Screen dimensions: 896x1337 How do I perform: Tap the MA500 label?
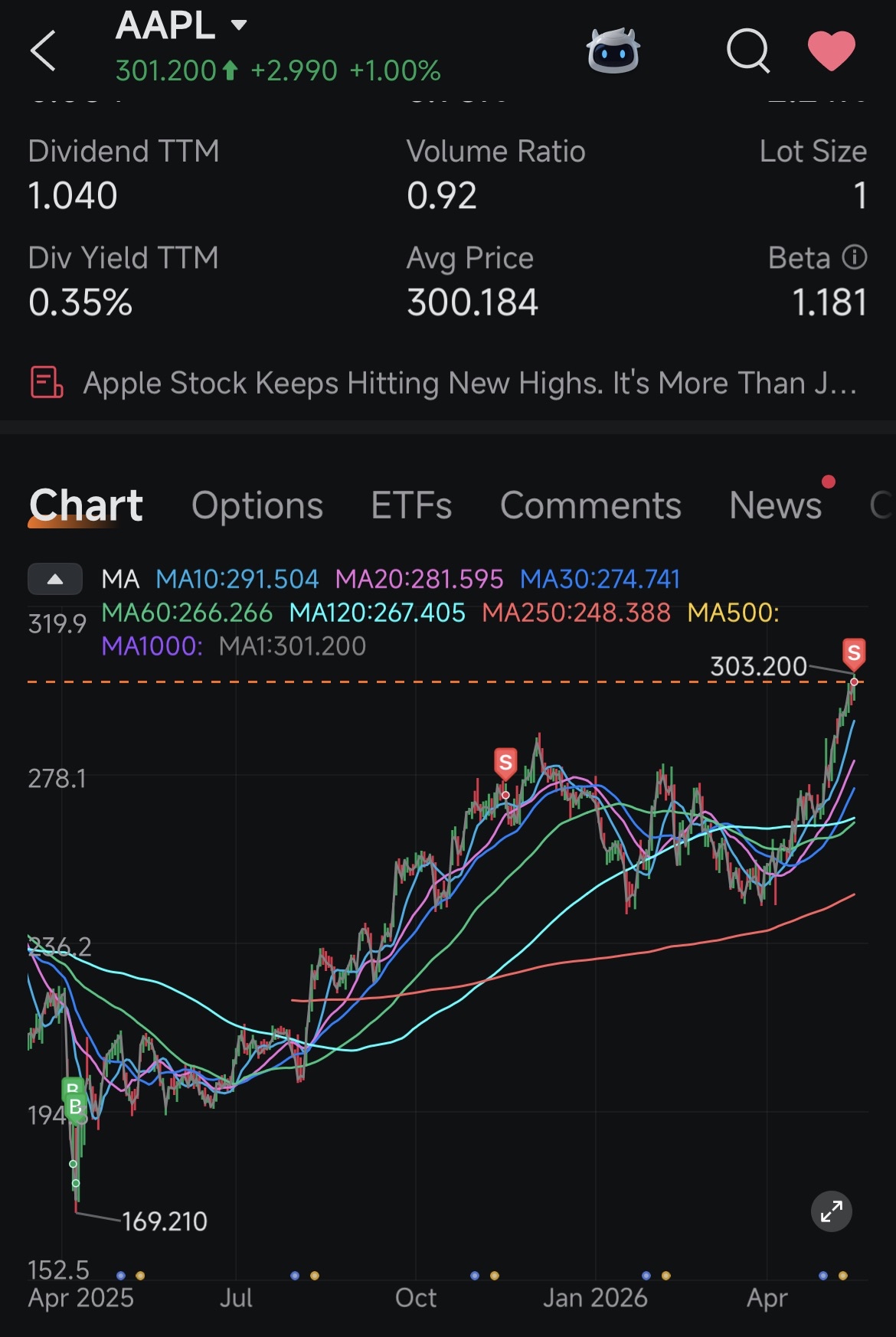tap(733, 613)
